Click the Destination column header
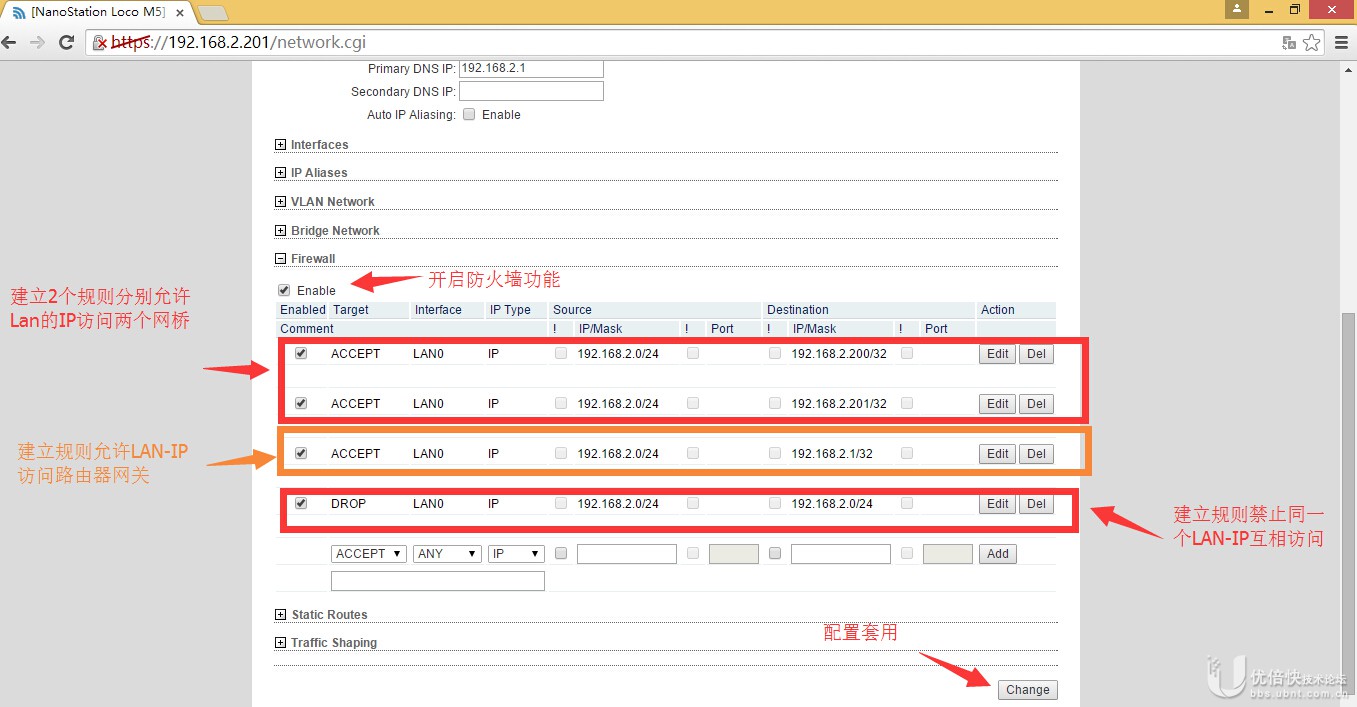This screenshot has width=1357, height=707. [x=798, y=310]
